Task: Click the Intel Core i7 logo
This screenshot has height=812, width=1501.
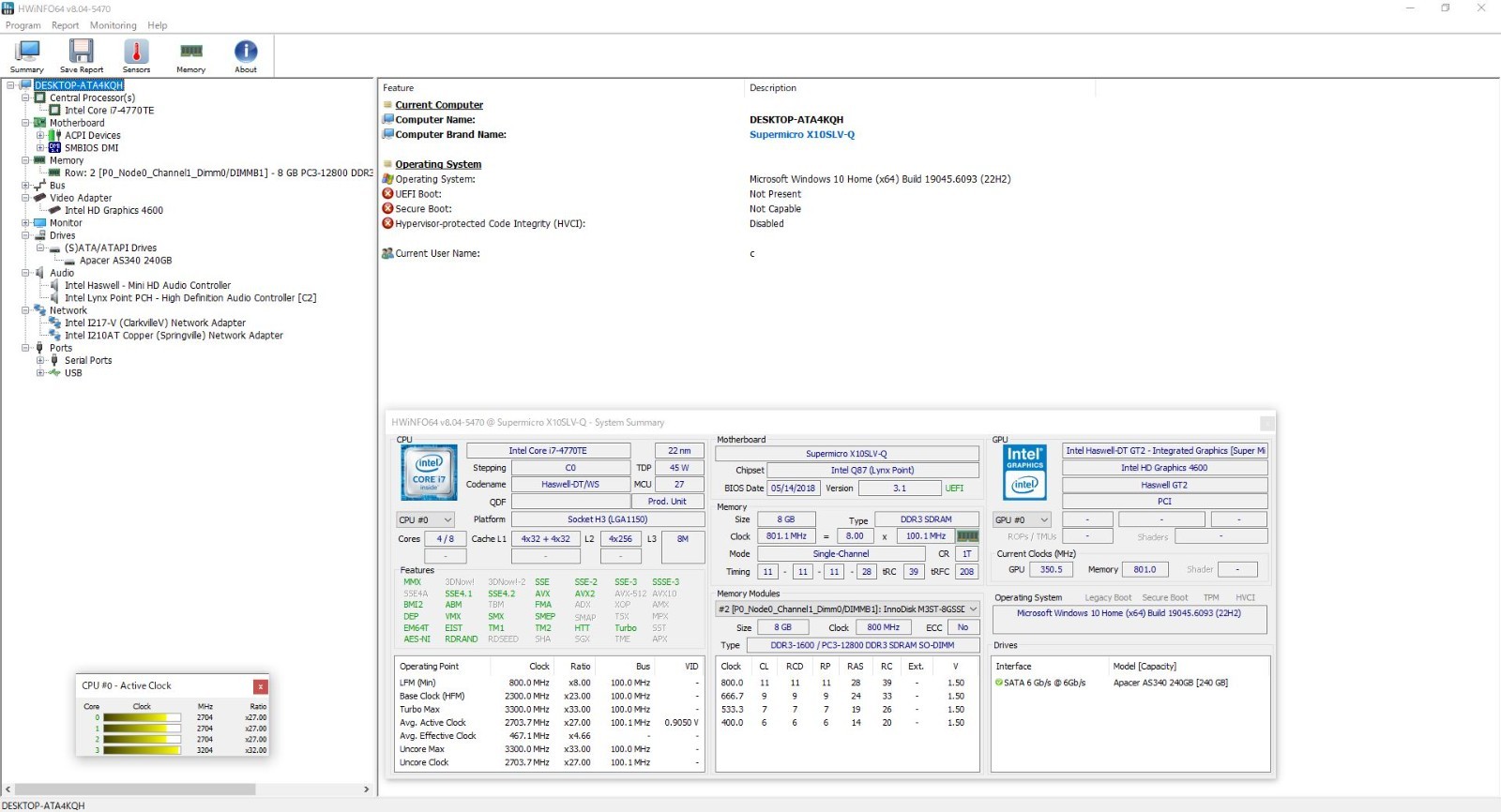Action: click(x=429, y=472)
